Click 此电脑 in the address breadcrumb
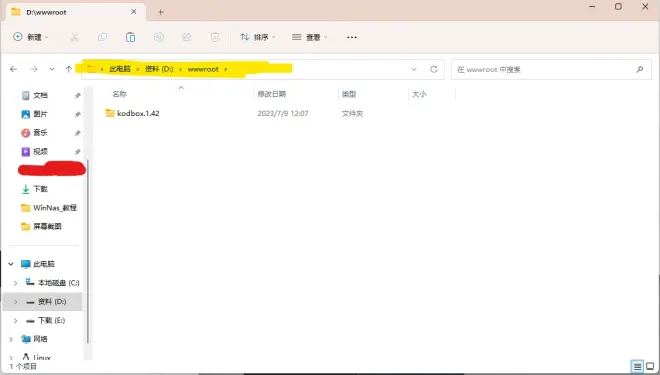Screen dimensions: 660x375 point(120,69)
